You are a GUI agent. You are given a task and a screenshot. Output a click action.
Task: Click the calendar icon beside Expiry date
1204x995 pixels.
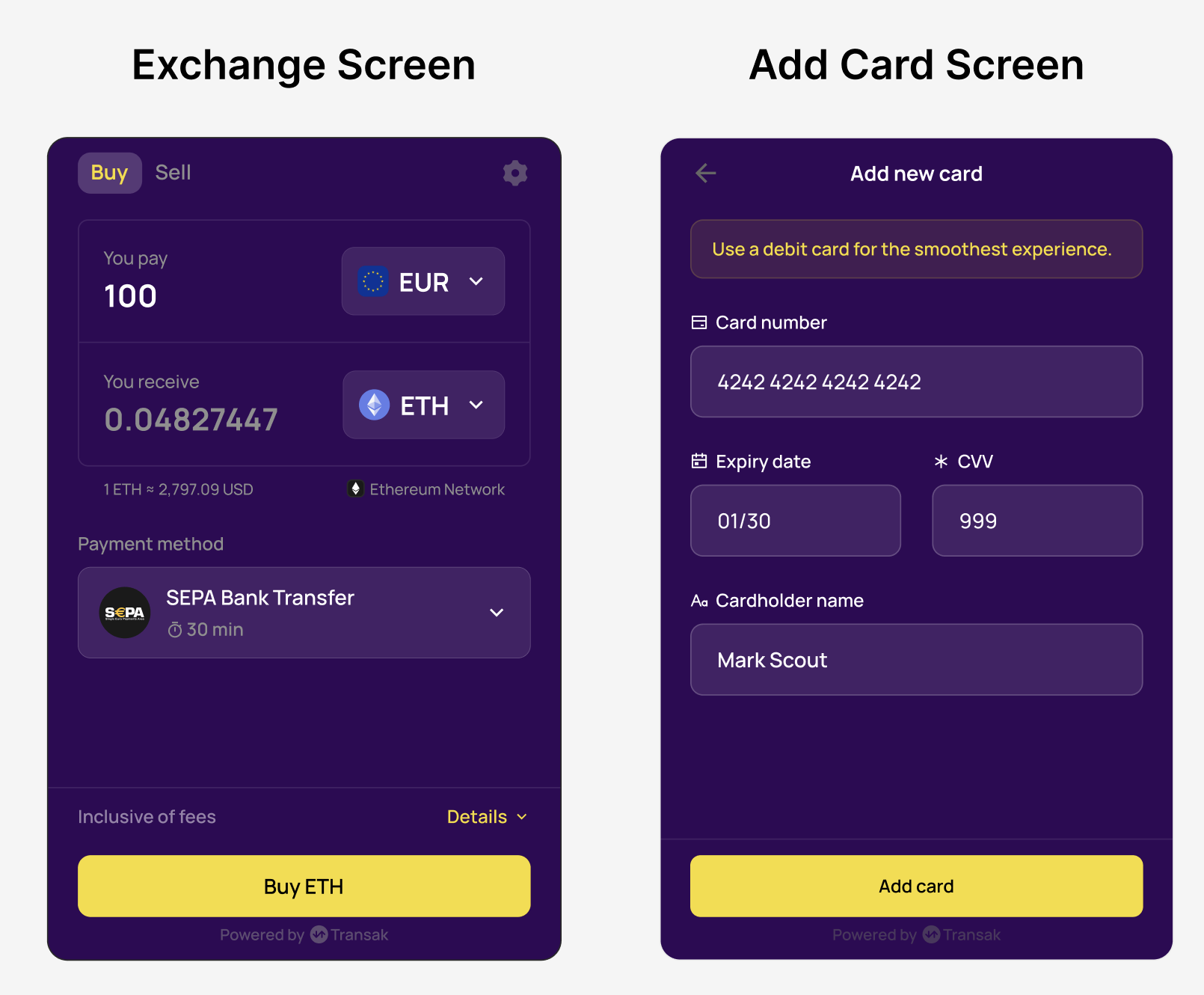pyautogui.click(x=699, y=461)
